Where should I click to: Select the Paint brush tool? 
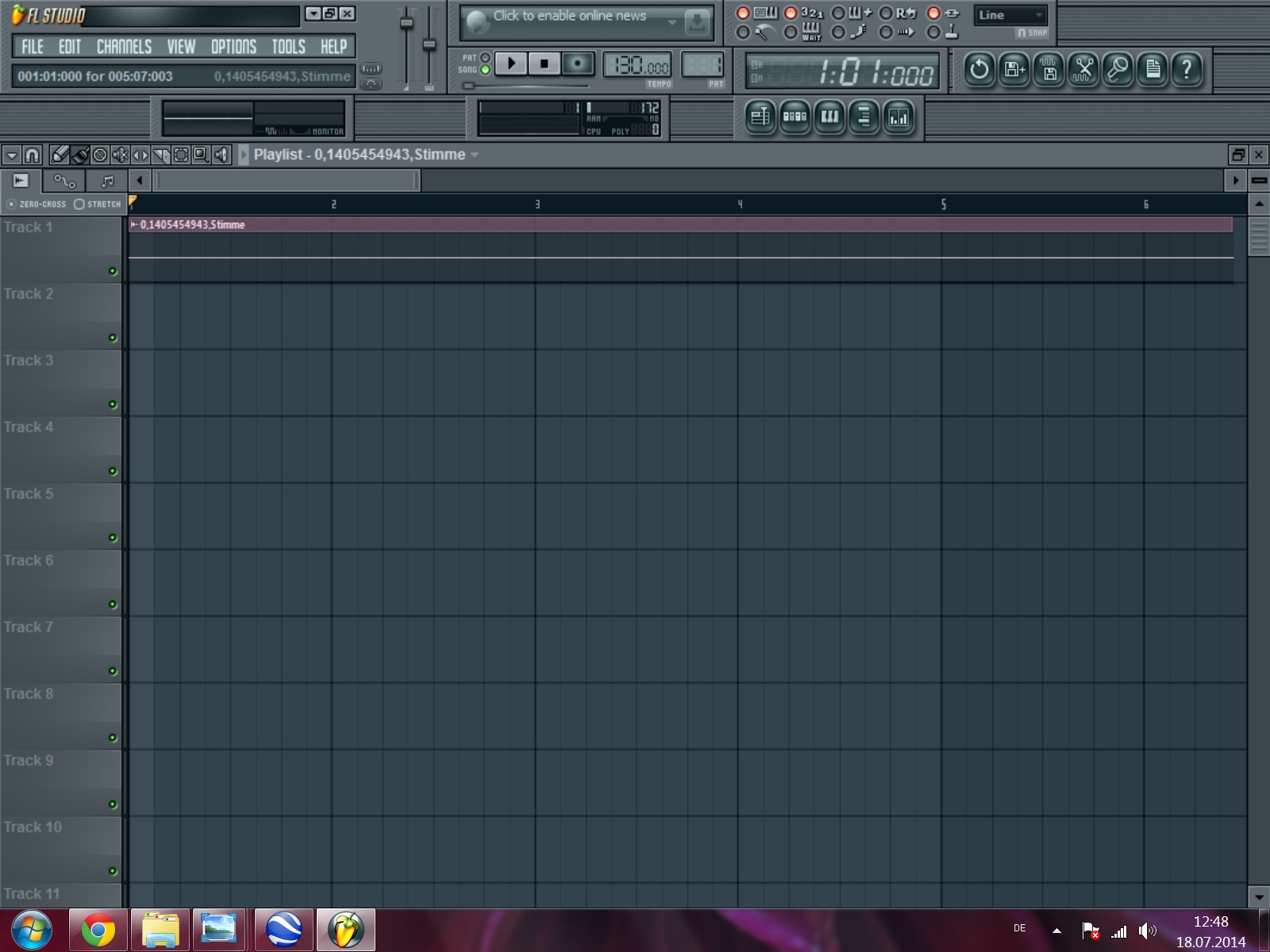coord(80,155)
